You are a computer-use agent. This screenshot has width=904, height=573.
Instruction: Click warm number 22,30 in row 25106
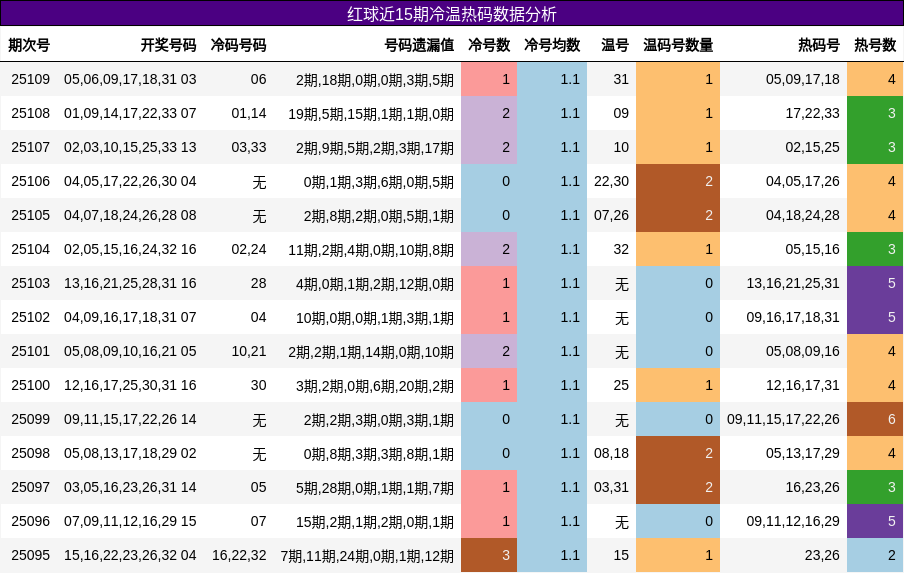[611, 181]
